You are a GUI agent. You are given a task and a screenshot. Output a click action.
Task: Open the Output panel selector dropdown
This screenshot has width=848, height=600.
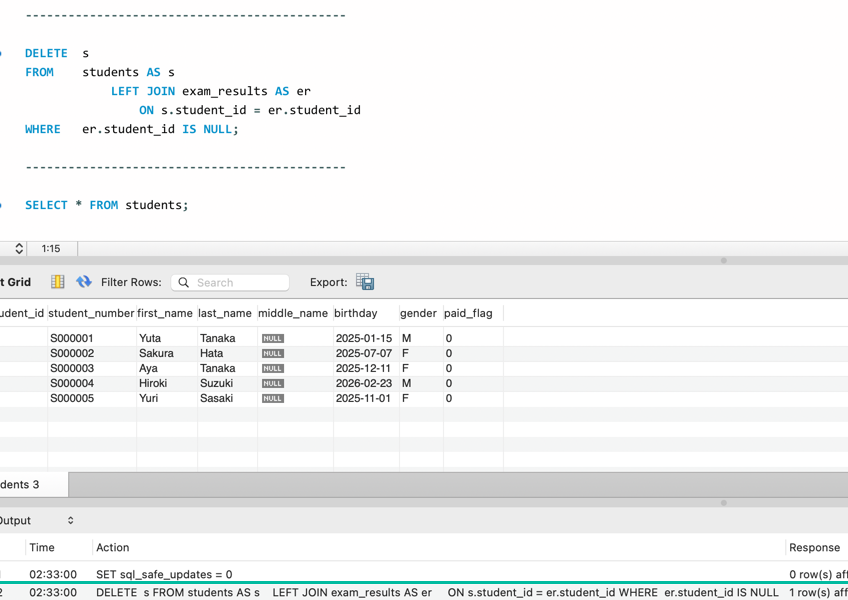click(69, 520)
